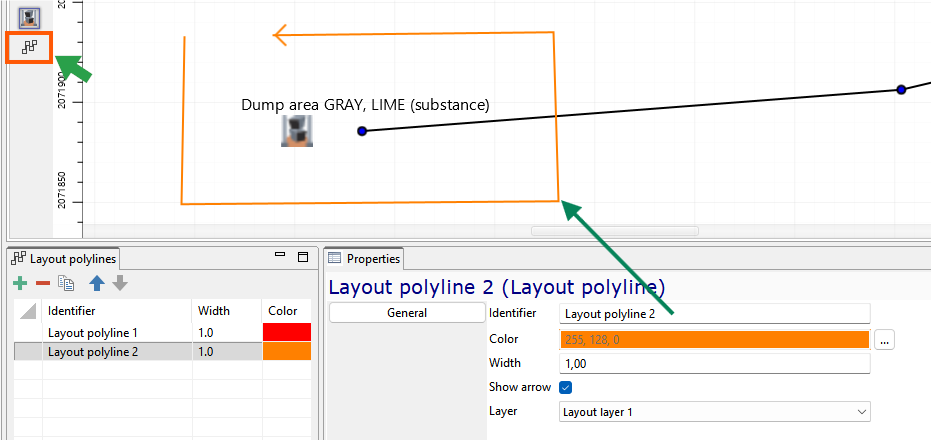Click the horizontal scrollbar of map
Screen dimensions: 931x440
point(615,231)
